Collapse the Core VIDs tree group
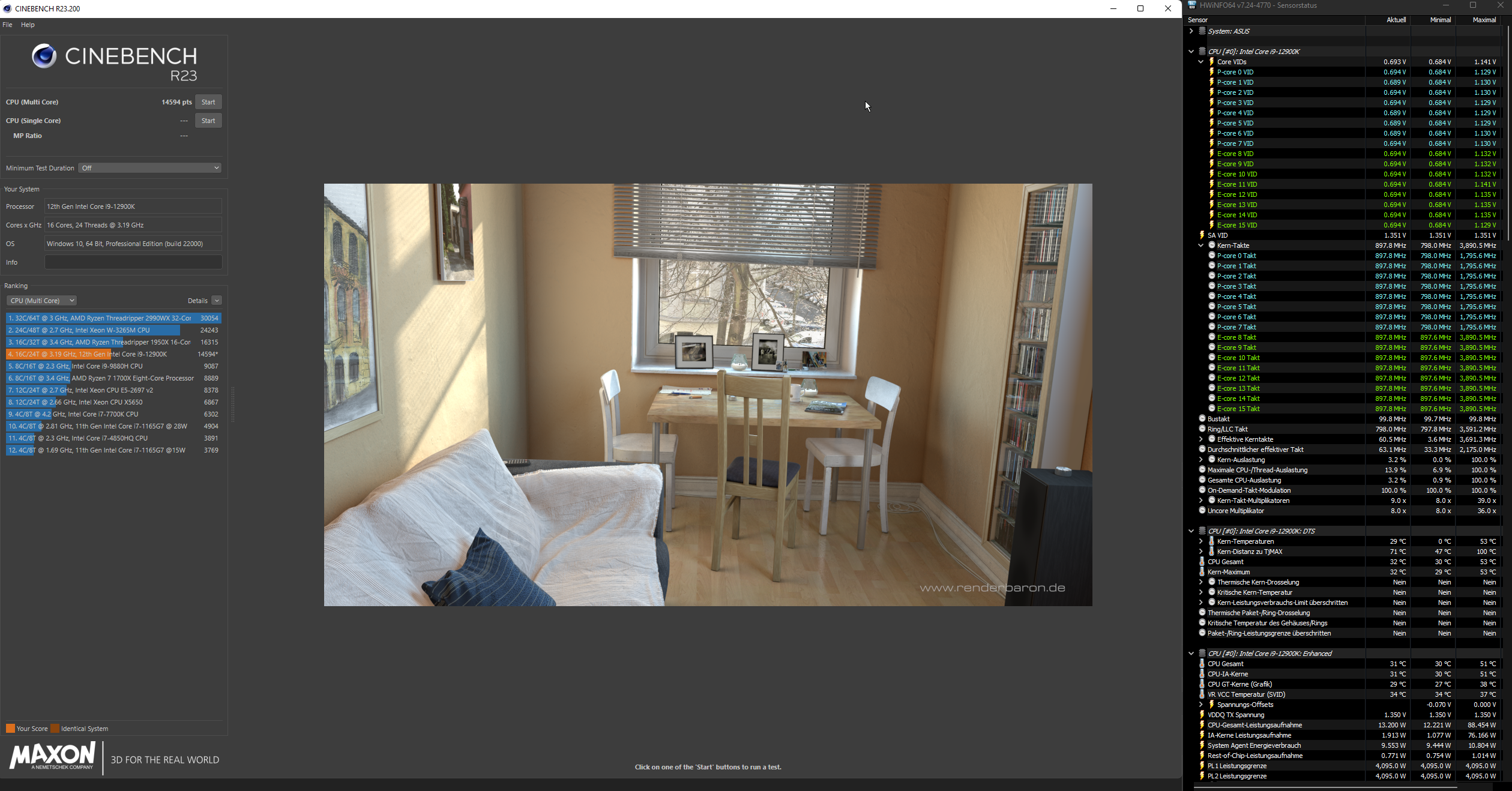Screen dimensions: 1512x791 click(1200, 62)
